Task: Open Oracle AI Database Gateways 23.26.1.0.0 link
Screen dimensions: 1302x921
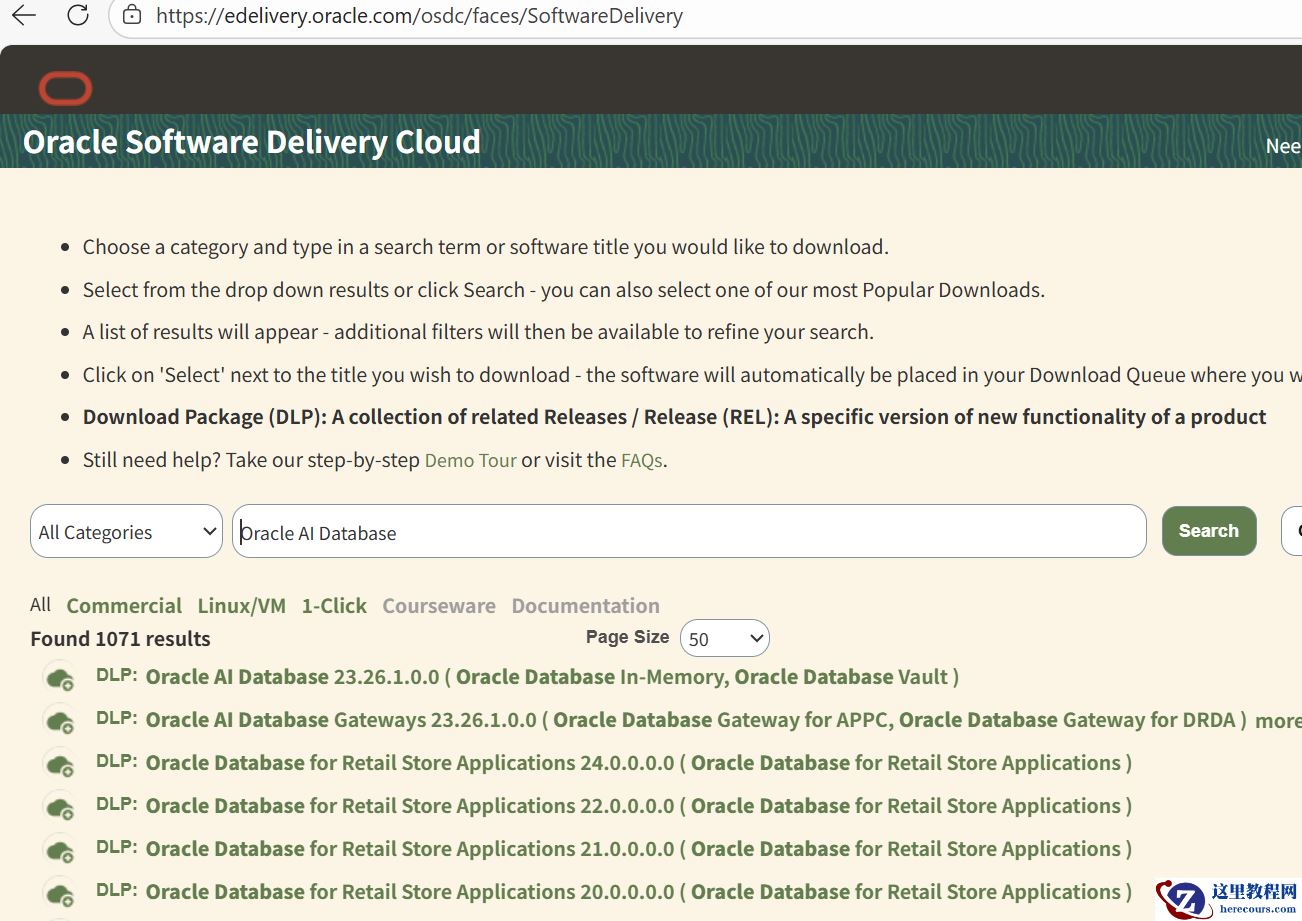Action: coord(696,720)
